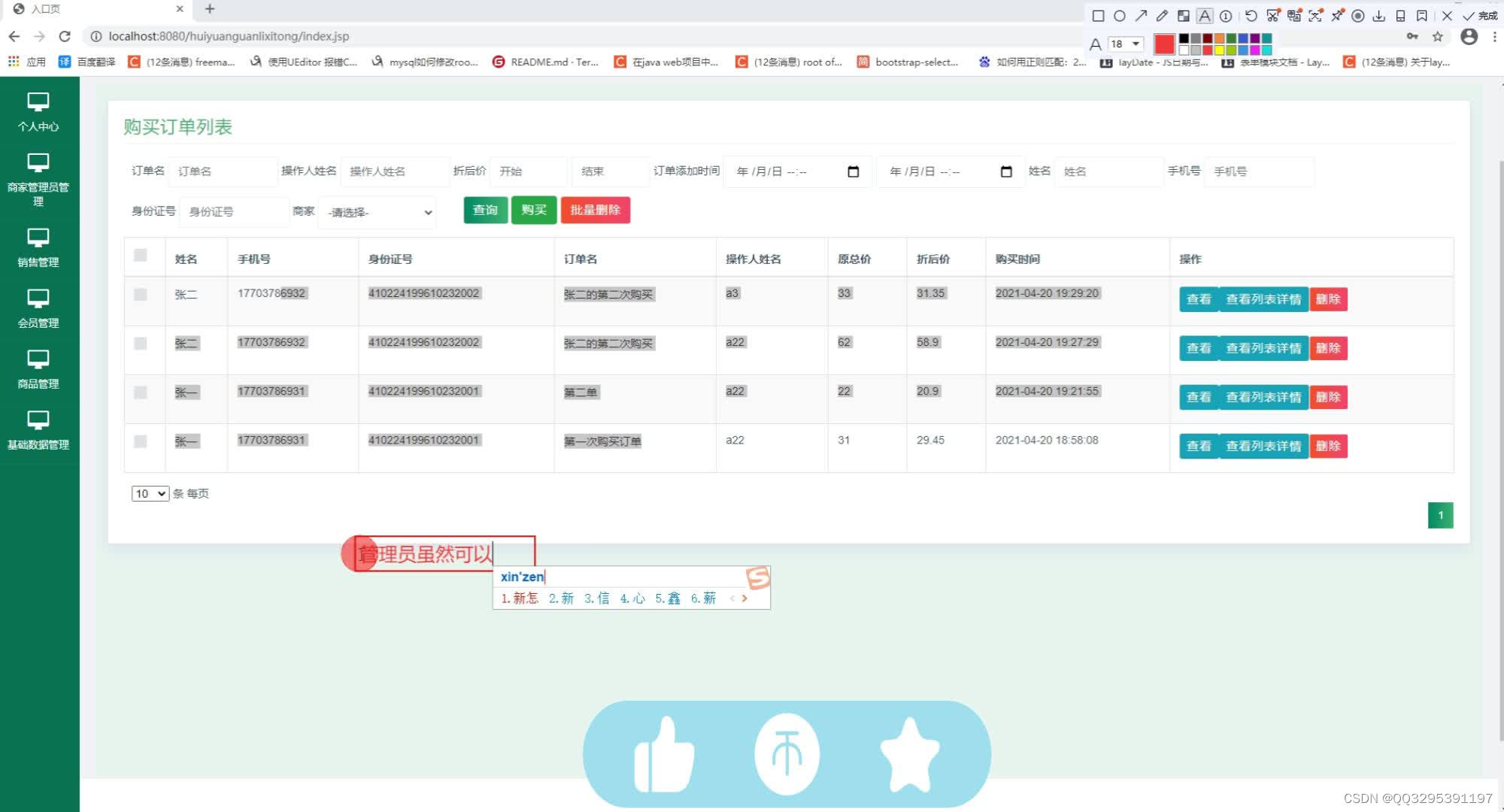Select the rectangle drawing tool
Image resolution: width=1504 pixels, height=812 pixels.
click(x=1098, y=16)
